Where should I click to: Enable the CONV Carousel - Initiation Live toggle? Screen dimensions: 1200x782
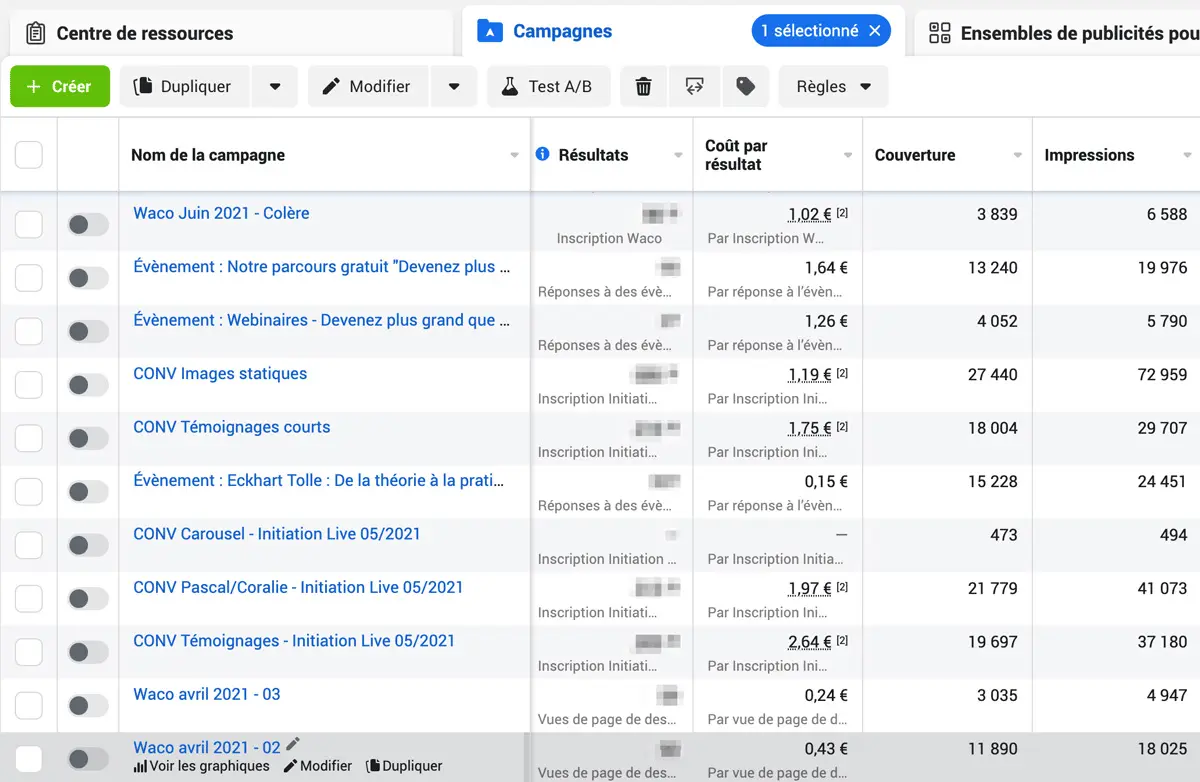coord(88,546)
